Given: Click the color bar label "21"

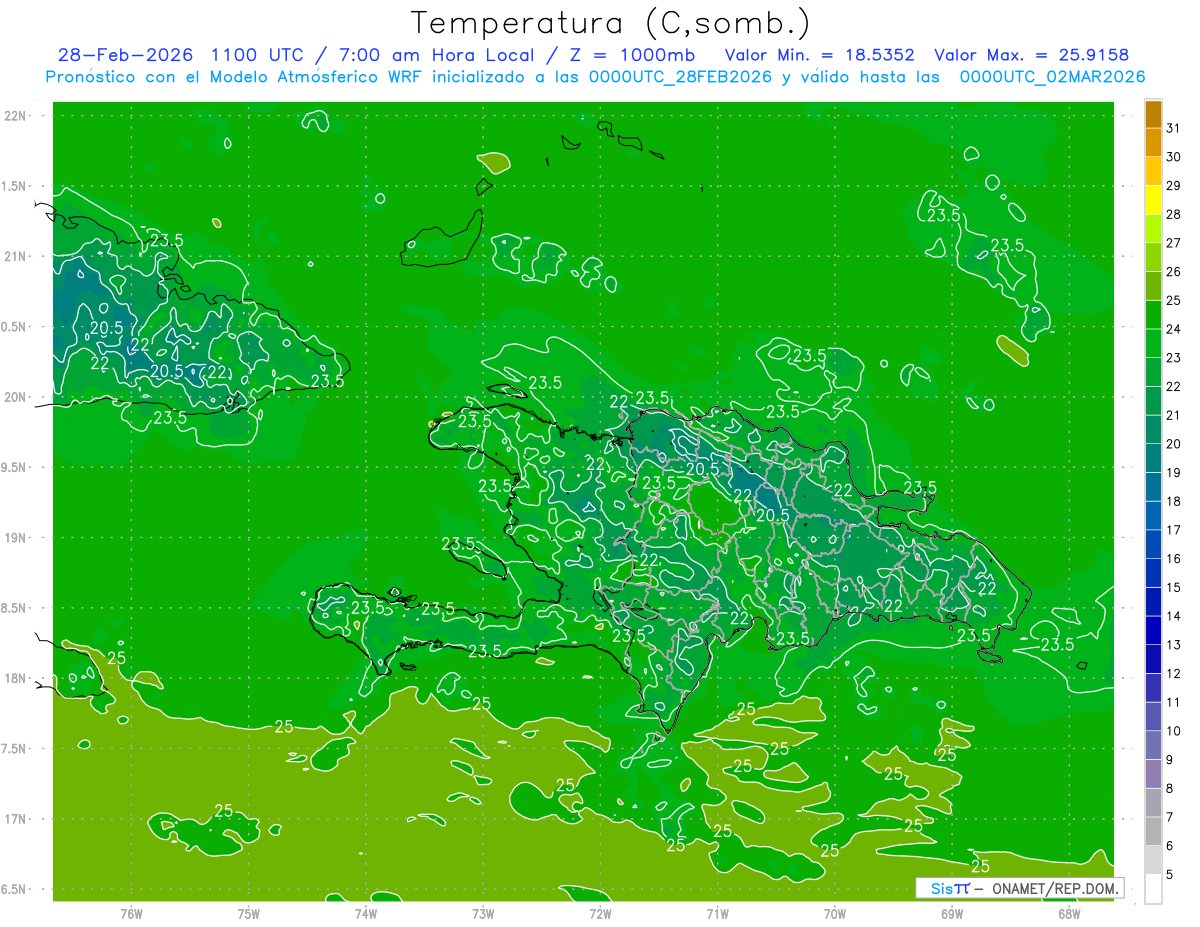Looking at the screenshot, I should pos(1174,415).
